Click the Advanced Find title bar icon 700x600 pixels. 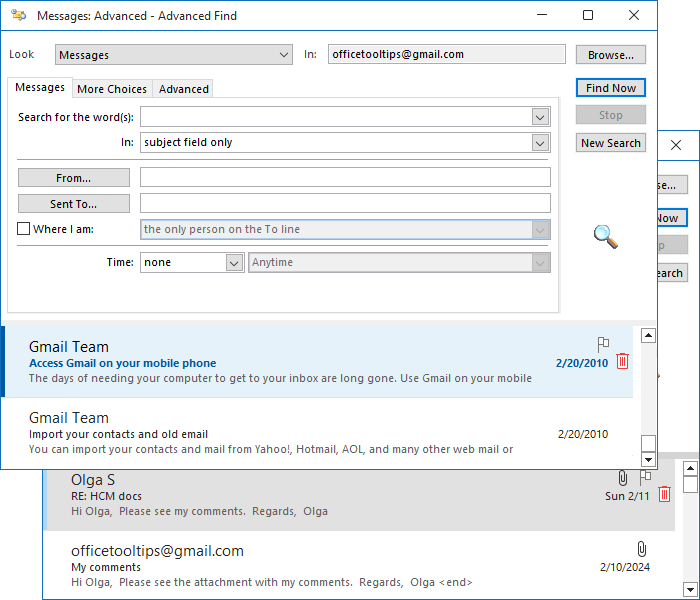[19, 15]
